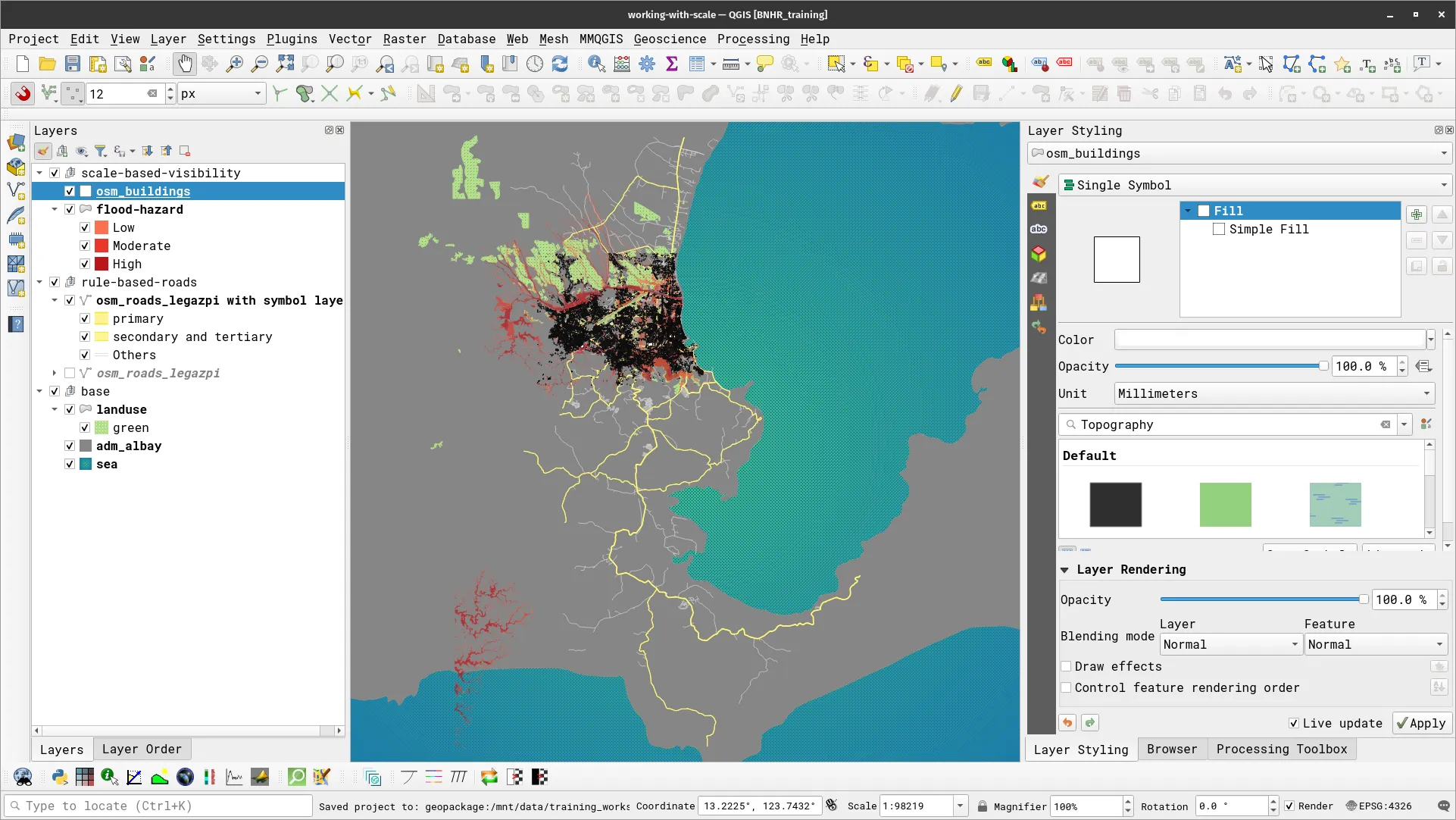Activate the Identify Features tool
The width and height of the screenshot is (1456, 820).
click(x=597, y=64)
